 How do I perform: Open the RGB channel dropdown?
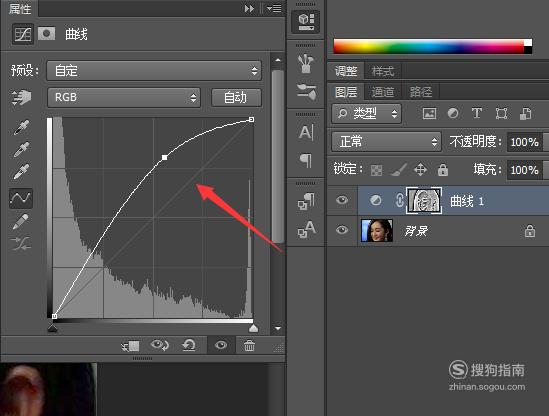click(124, 97)
